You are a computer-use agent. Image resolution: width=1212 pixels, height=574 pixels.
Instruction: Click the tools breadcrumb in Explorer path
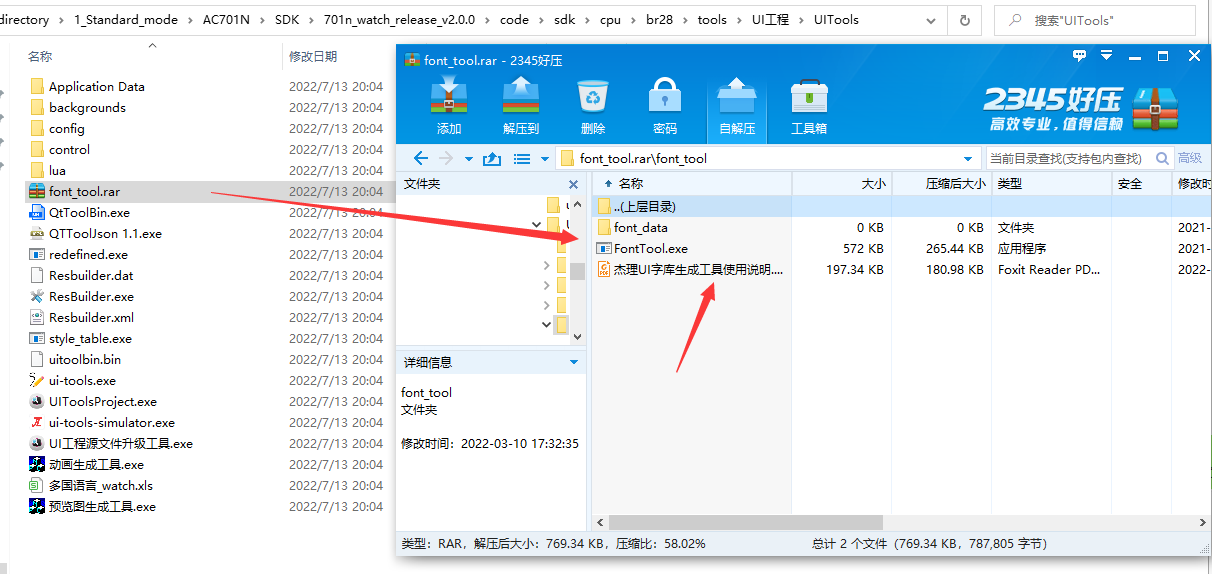pos(712,20)
